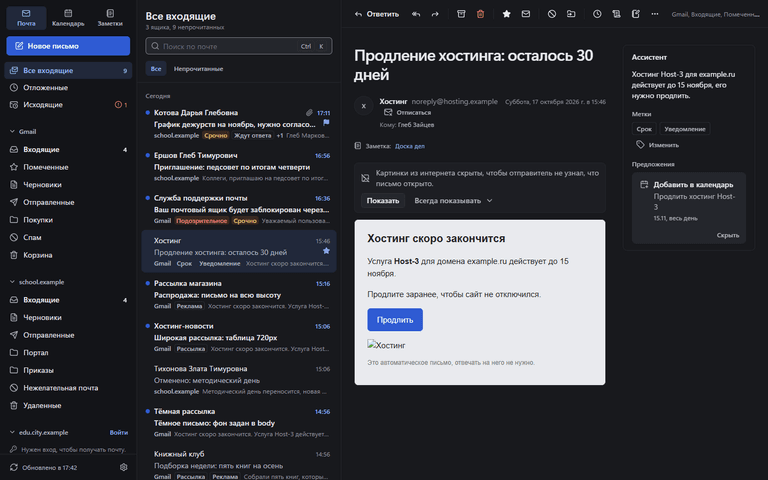This screenshot has height=480, width=768.
Task: Open the Рассылка магазина email
Action: coord(239,294)
